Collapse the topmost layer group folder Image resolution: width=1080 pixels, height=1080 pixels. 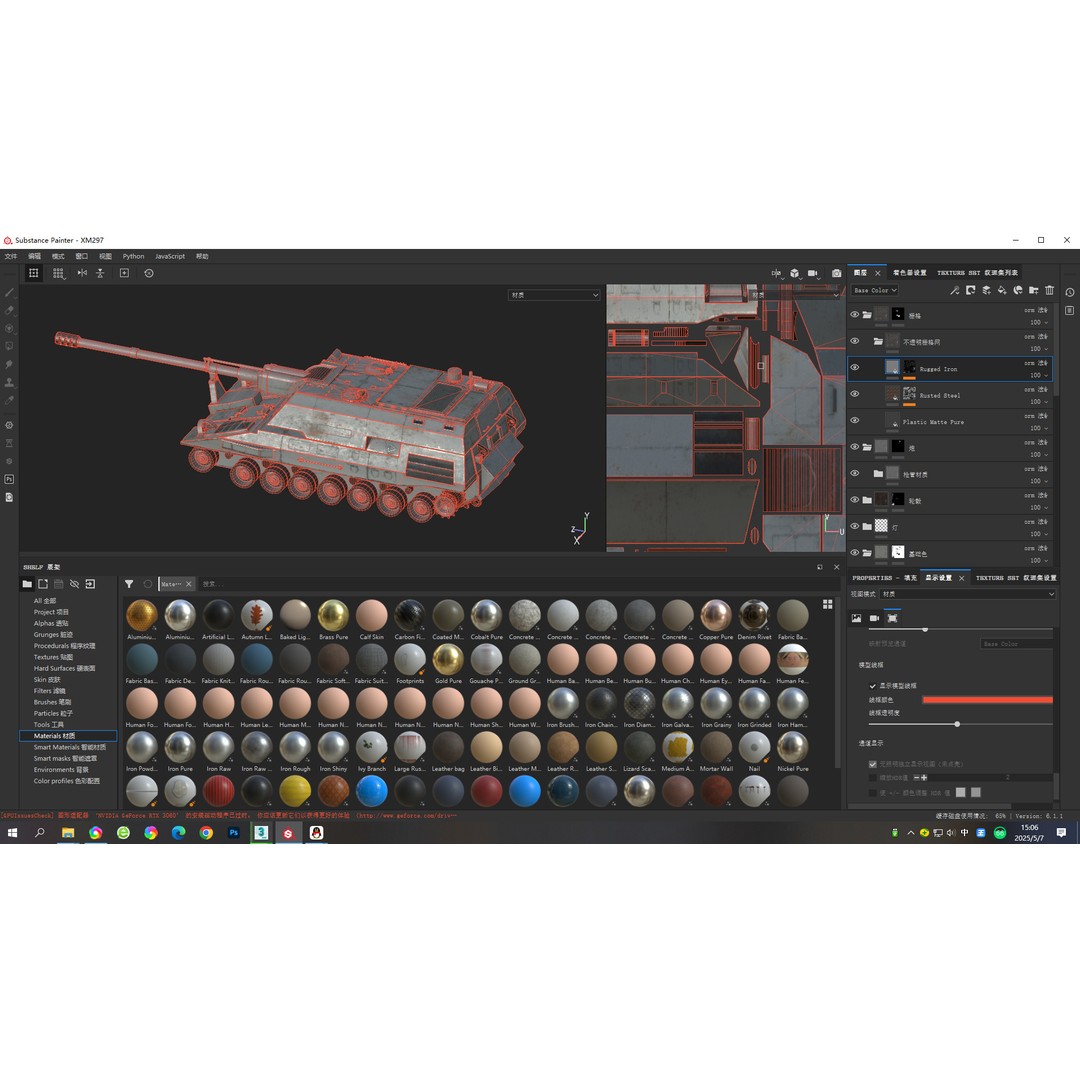coord(867,315)
